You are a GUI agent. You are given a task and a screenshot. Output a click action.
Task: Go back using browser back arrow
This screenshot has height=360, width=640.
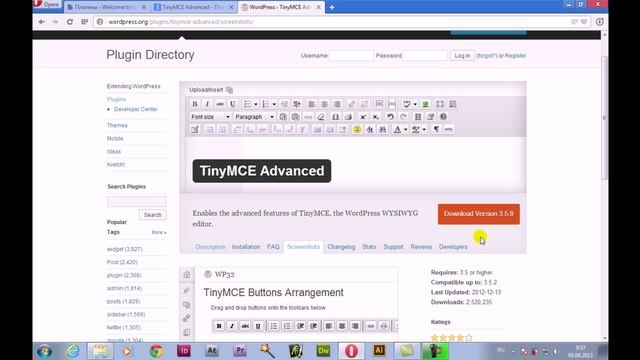coord(42,22)
